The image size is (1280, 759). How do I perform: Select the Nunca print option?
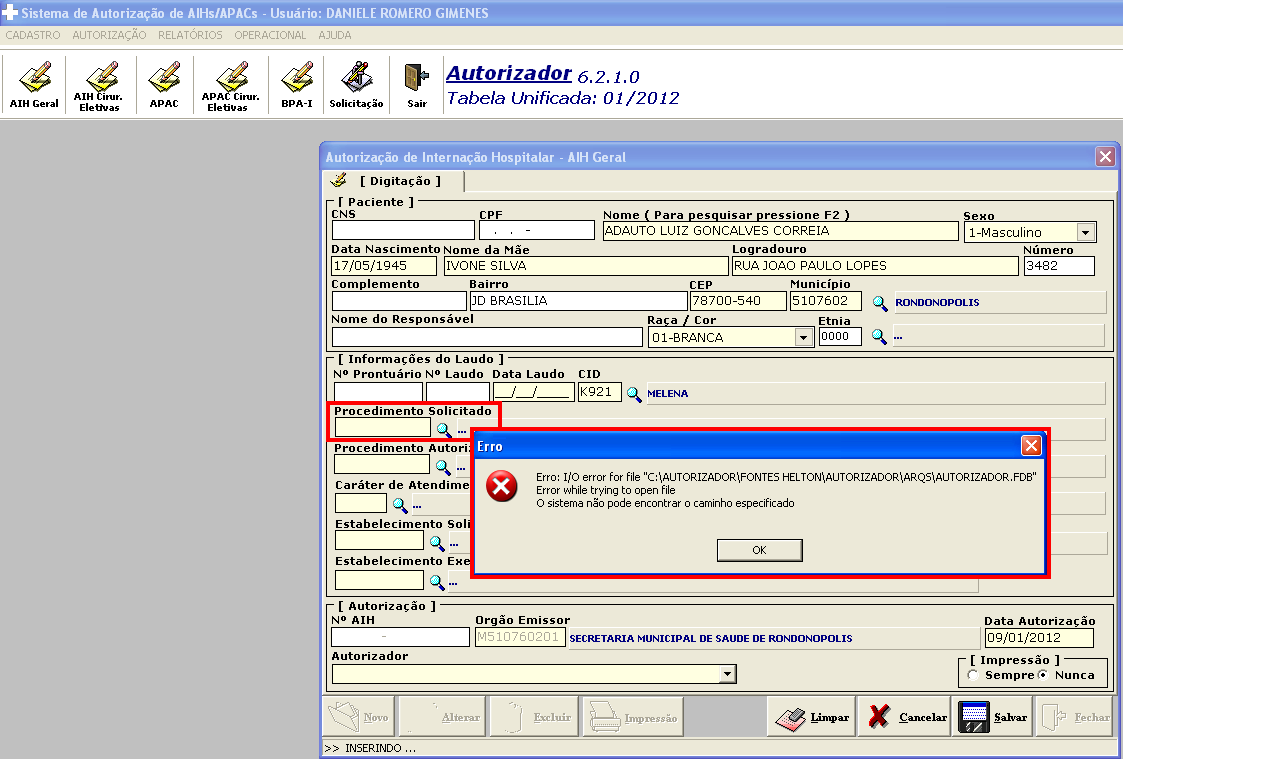(x=1043, y=675)
